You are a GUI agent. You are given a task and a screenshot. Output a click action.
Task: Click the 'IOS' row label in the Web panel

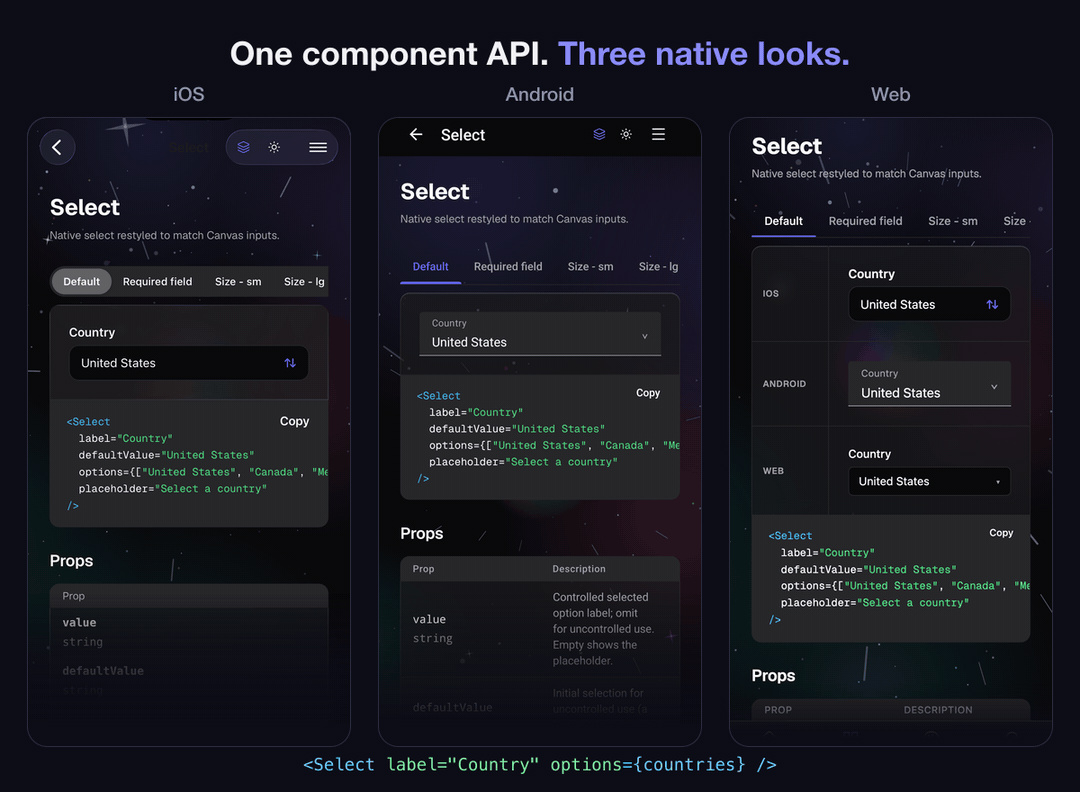pyautogui.click(x=770, y=293)
